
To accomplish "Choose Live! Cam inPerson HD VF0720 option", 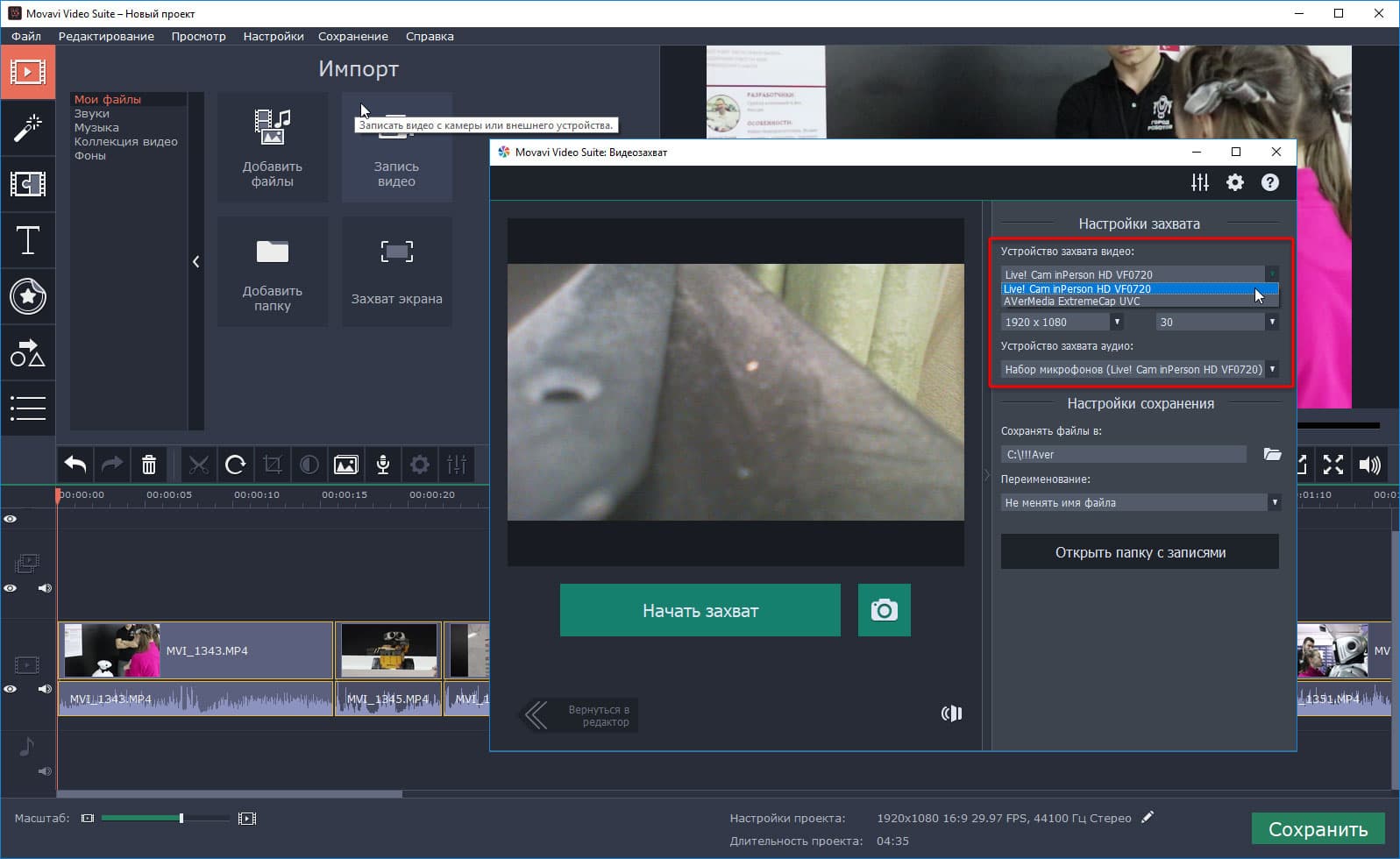I will (x=1140, y=288).
